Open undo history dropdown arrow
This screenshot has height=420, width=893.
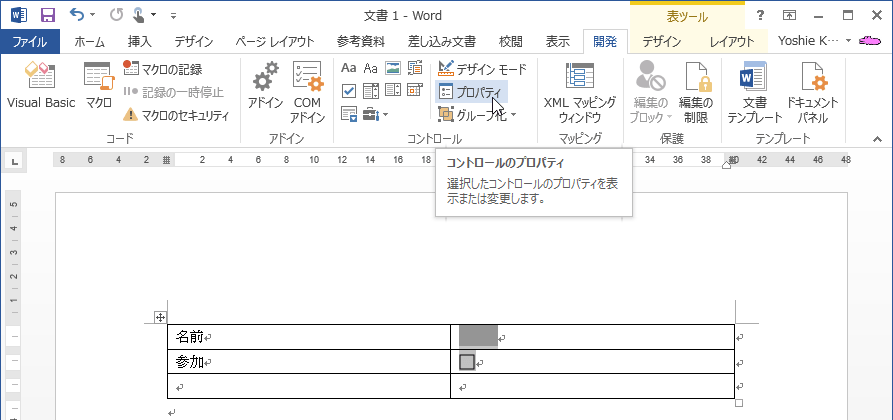click(92, 16)
